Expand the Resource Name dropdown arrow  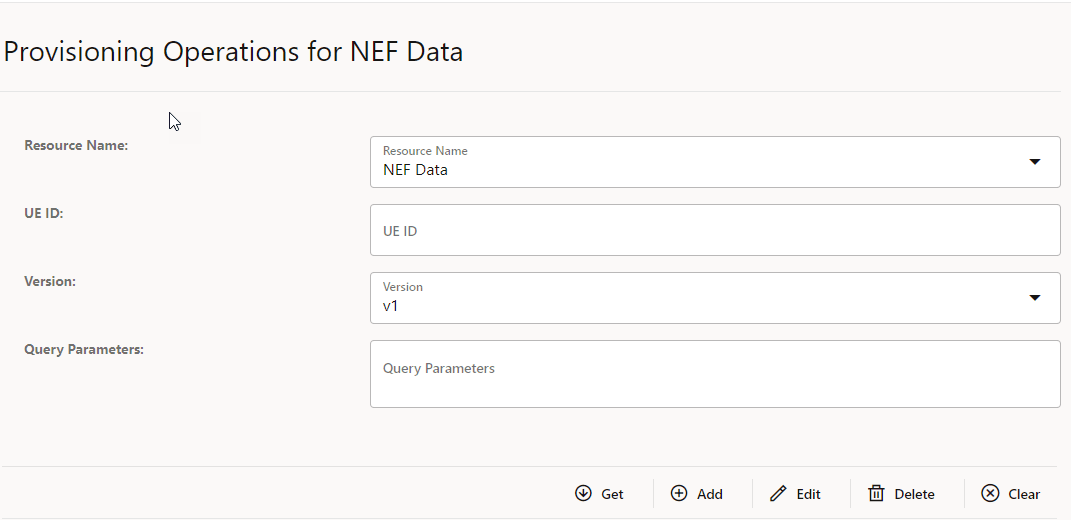coord(1035,162)
